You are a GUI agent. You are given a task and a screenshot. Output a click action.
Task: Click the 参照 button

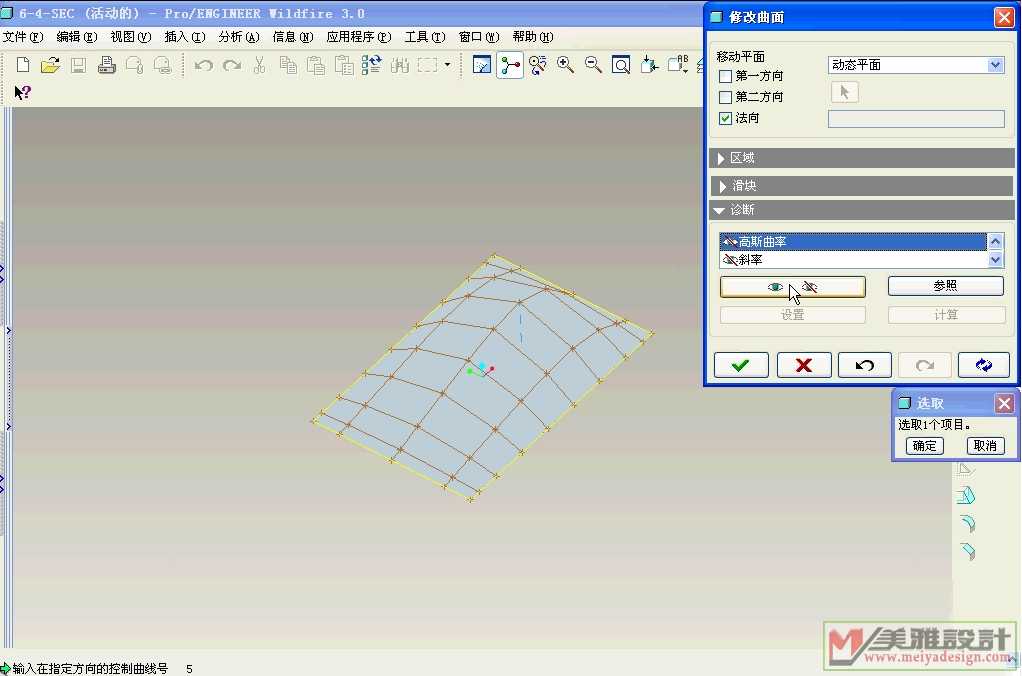(945, 286)
